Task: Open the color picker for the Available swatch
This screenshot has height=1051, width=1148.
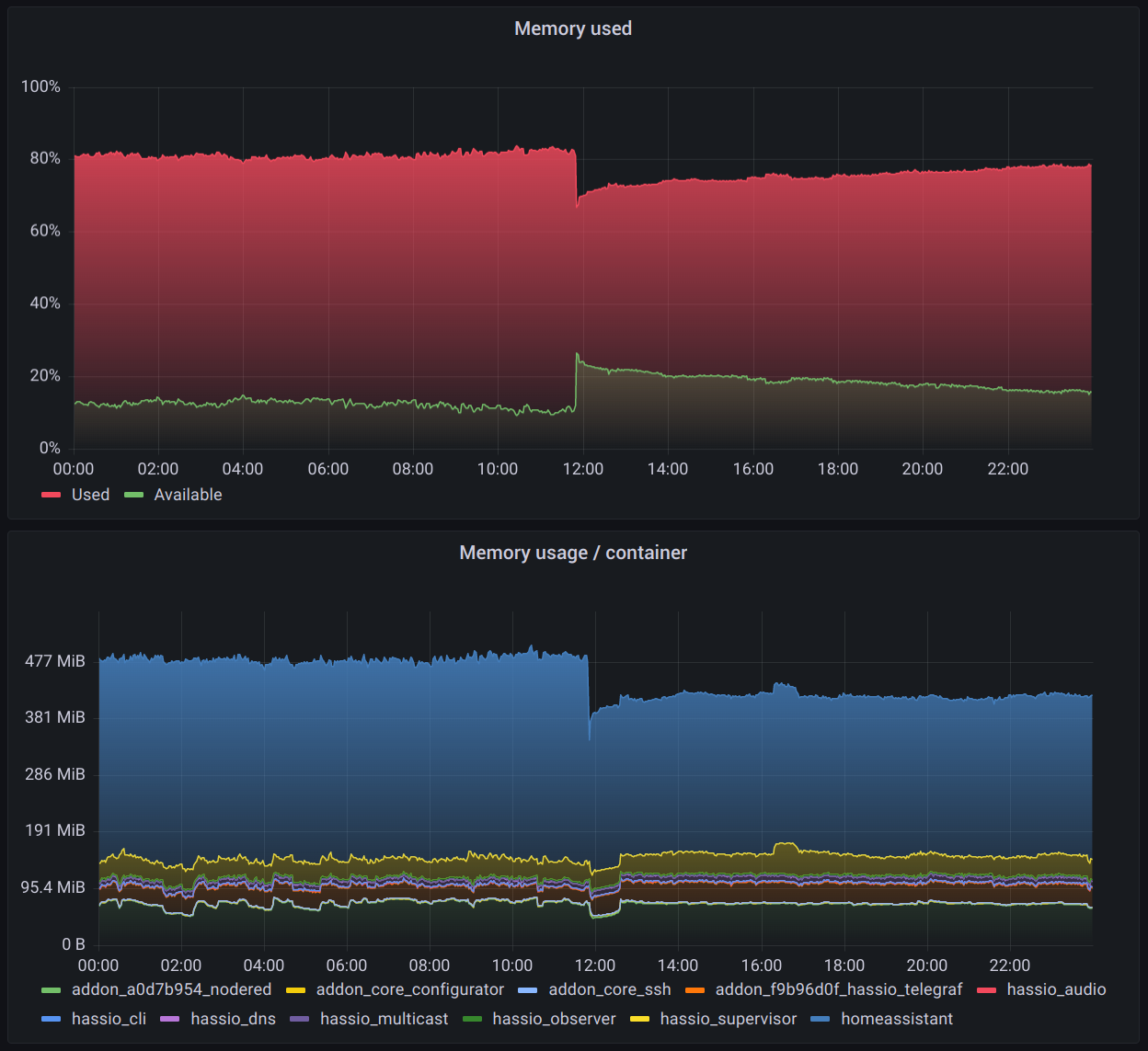Action: coord(134,495)
